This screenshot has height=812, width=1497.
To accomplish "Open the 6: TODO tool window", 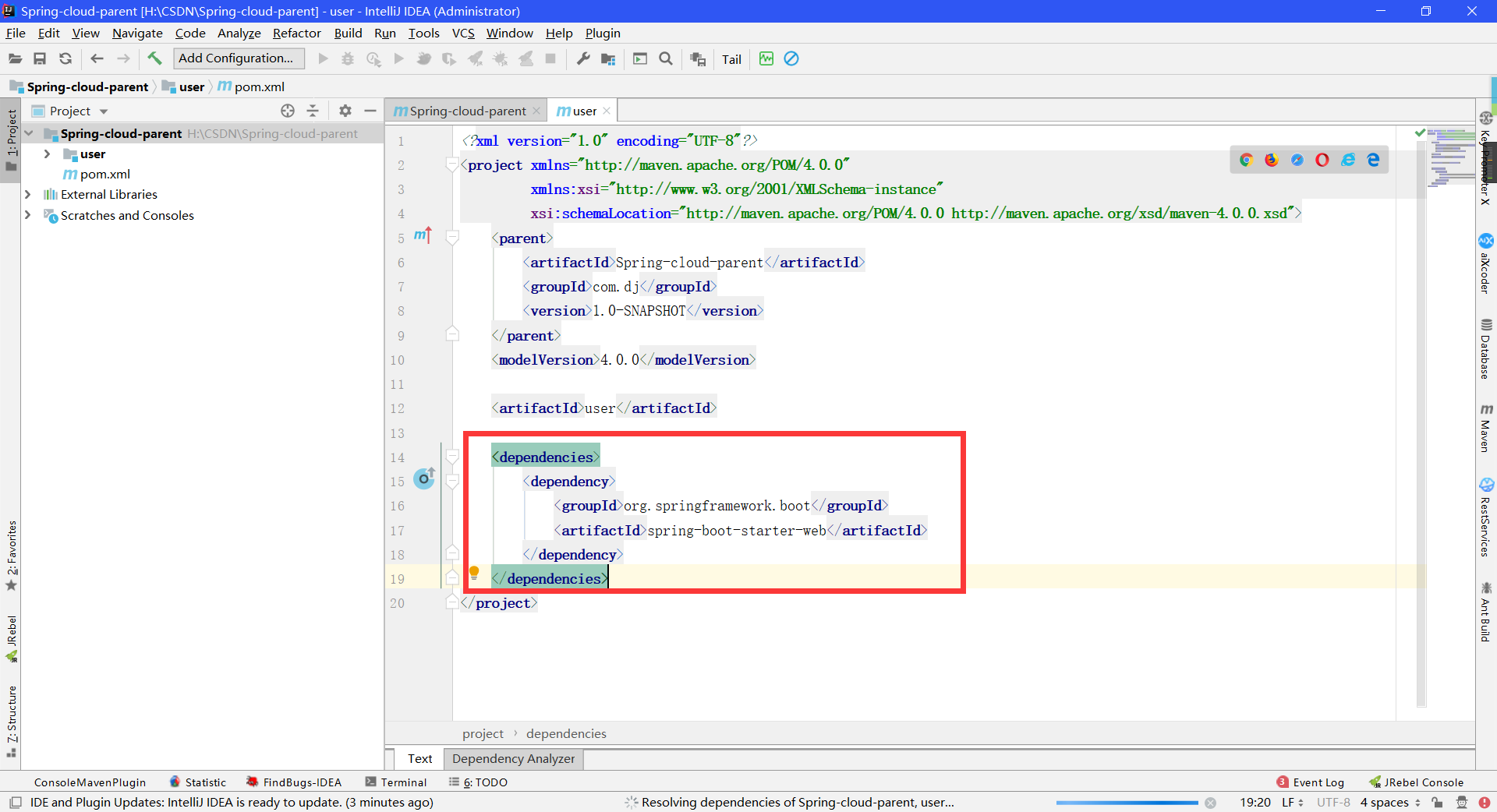I will [x=478, y=782].
